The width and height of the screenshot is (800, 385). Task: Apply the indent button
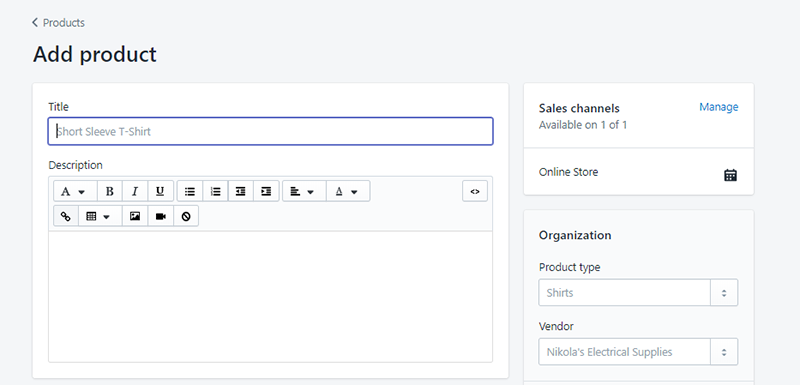266,191
